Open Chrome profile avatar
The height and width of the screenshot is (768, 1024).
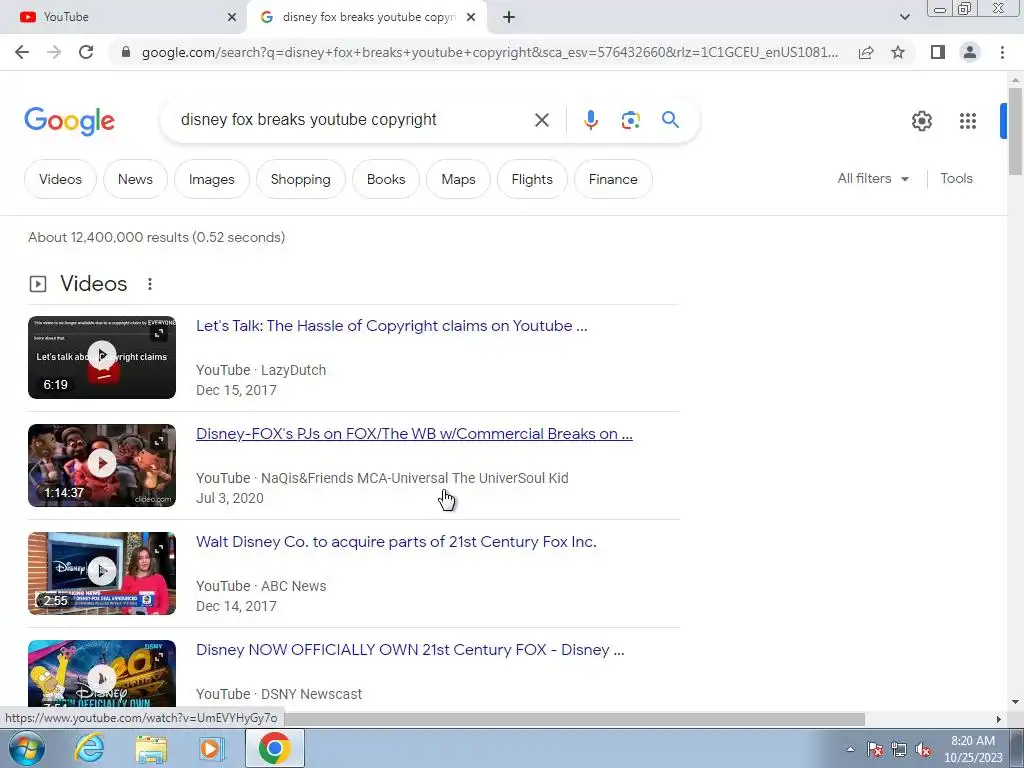coord(970,52)
